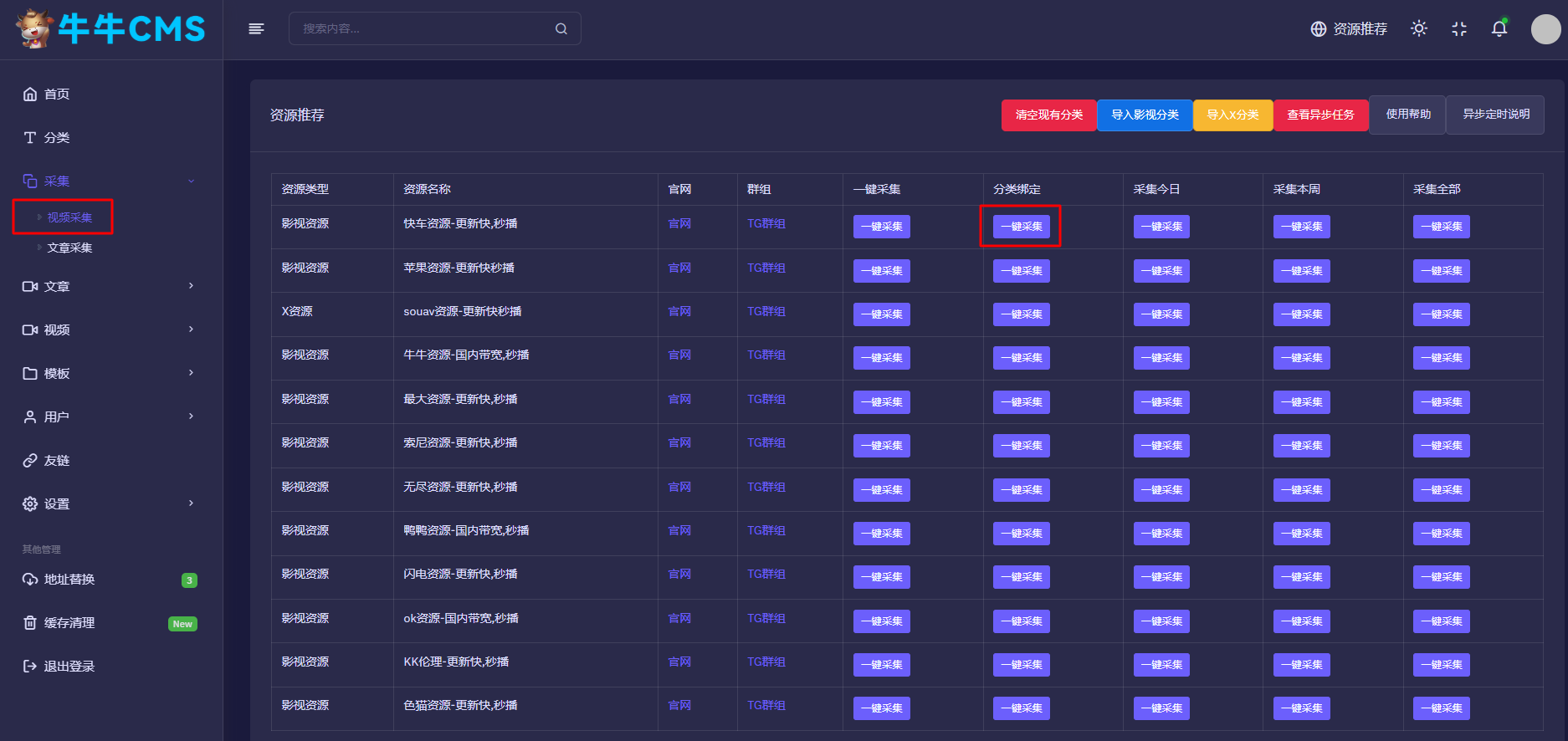Open the user avatar menu
Screen dimensions: 1568x741
tap(1545, 29)
